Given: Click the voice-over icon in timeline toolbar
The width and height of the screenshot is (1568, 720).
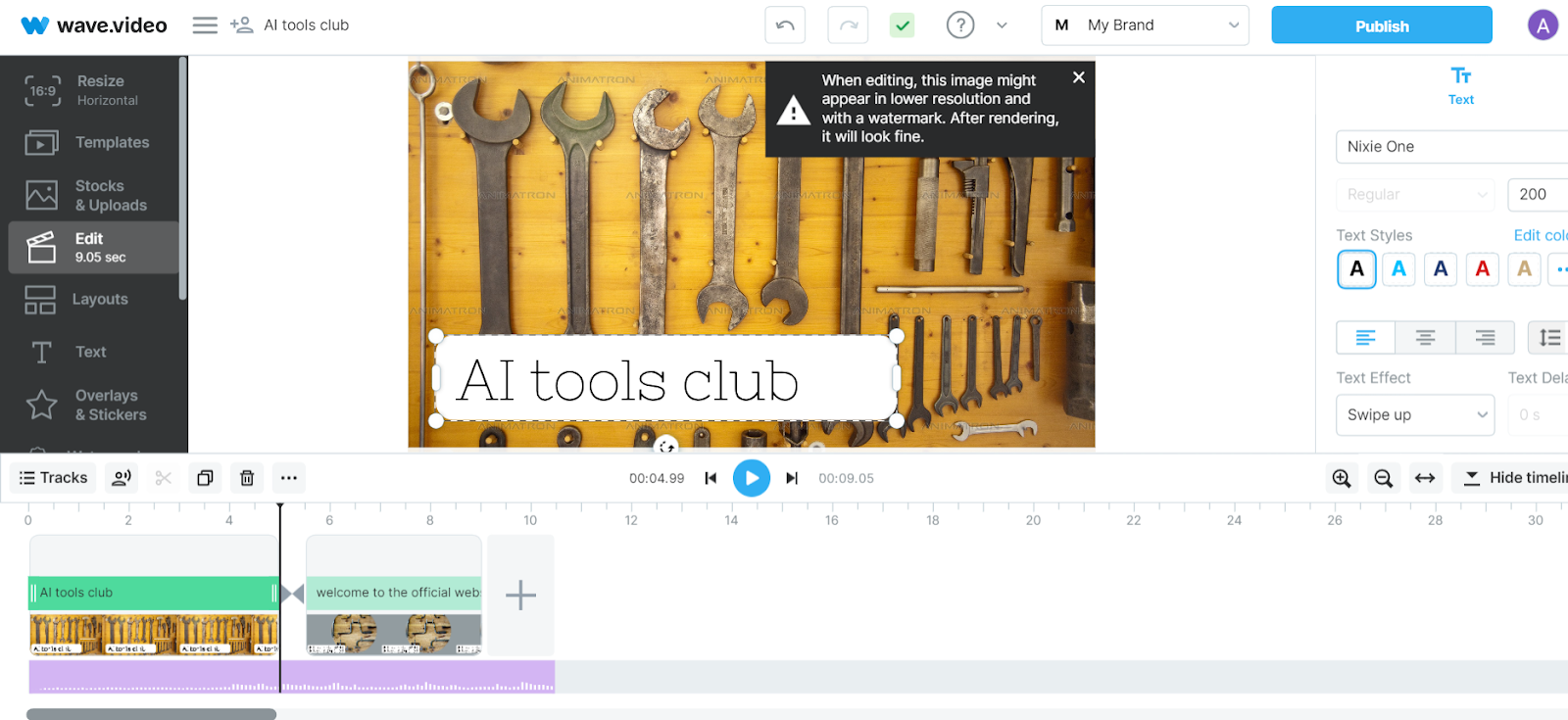Looking at the screenshot, I should click(122, 478).
